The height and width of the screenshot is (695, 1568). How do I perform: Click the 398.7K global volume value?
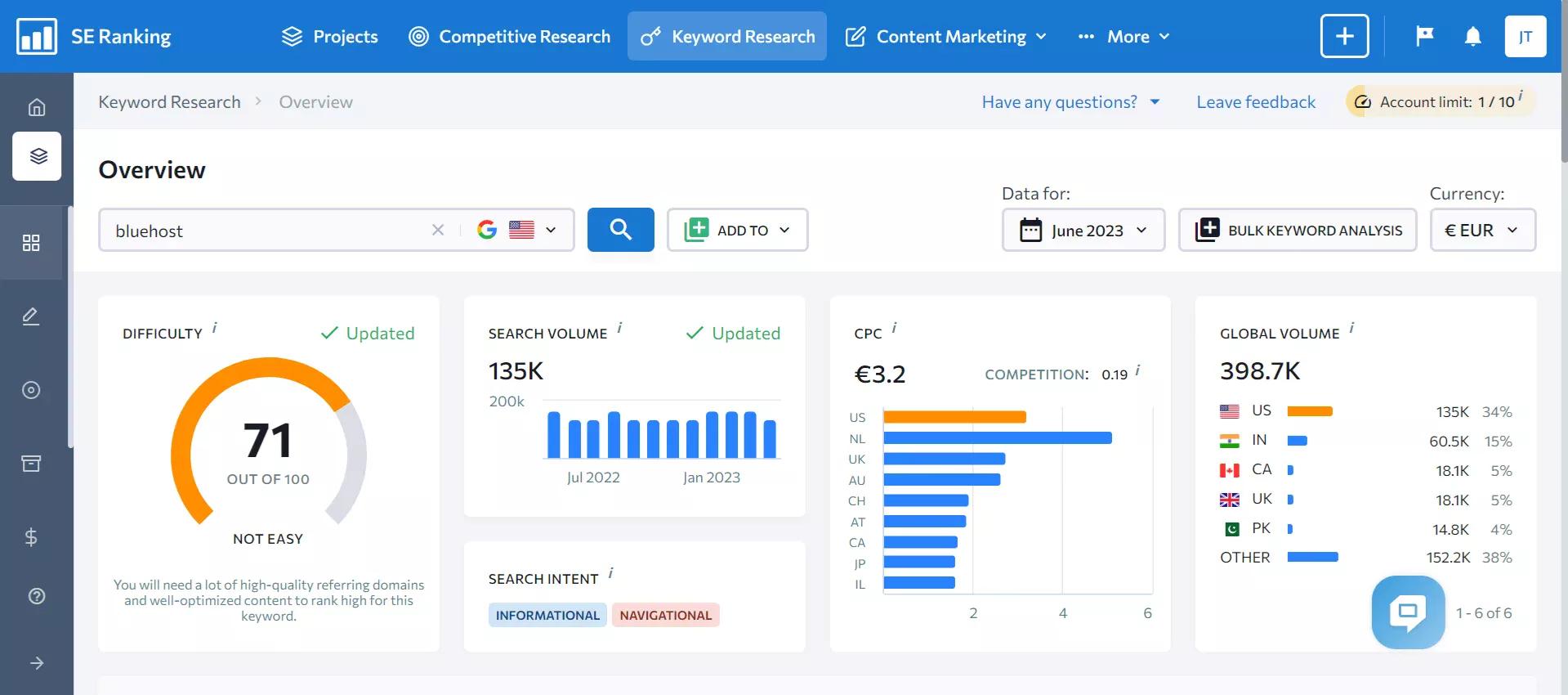(x=1259, y=371)
